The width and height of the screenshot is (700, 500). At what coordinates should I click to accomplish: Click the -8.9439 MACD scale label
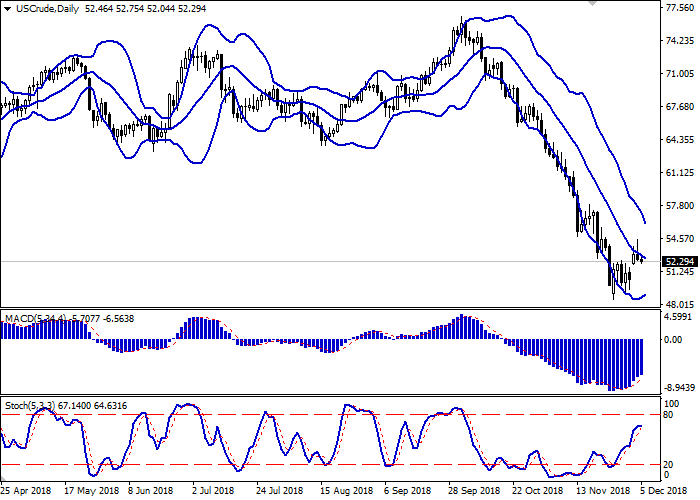(679, 387)
